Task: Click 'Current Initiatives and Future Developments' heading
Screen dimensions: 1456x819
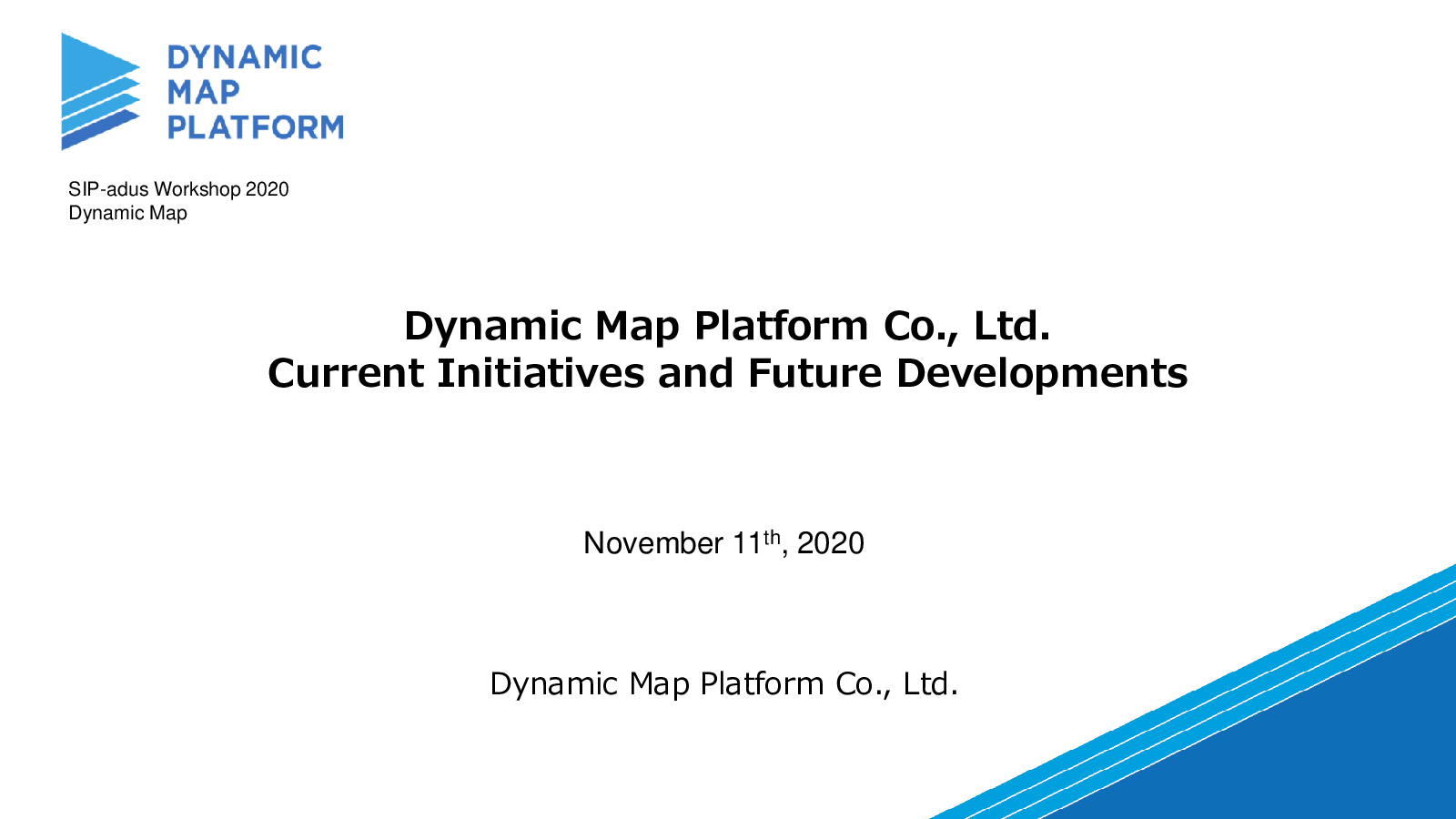Action: (727, 373)
